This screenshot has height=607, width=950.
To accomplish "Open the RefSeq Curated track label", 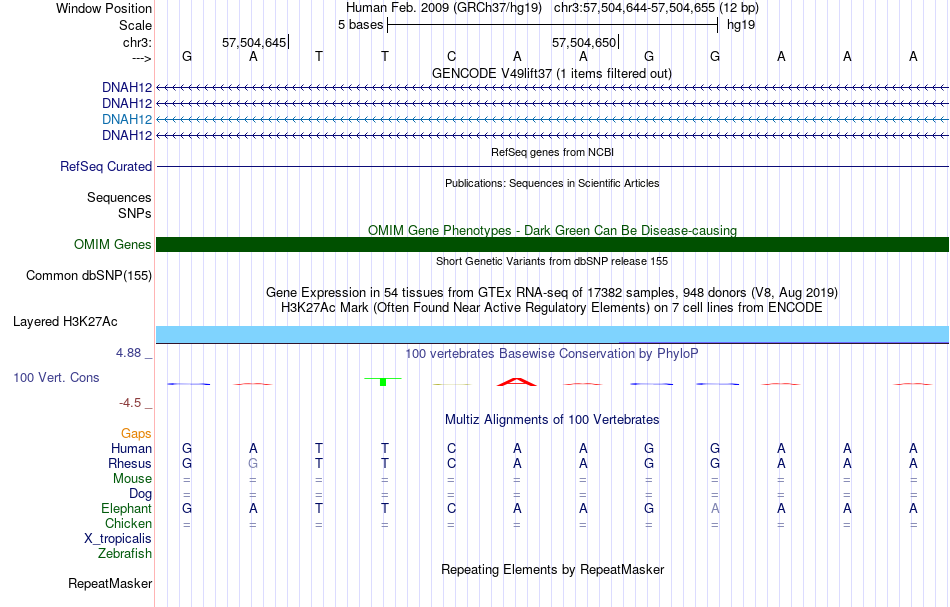I will coord(105,167).
